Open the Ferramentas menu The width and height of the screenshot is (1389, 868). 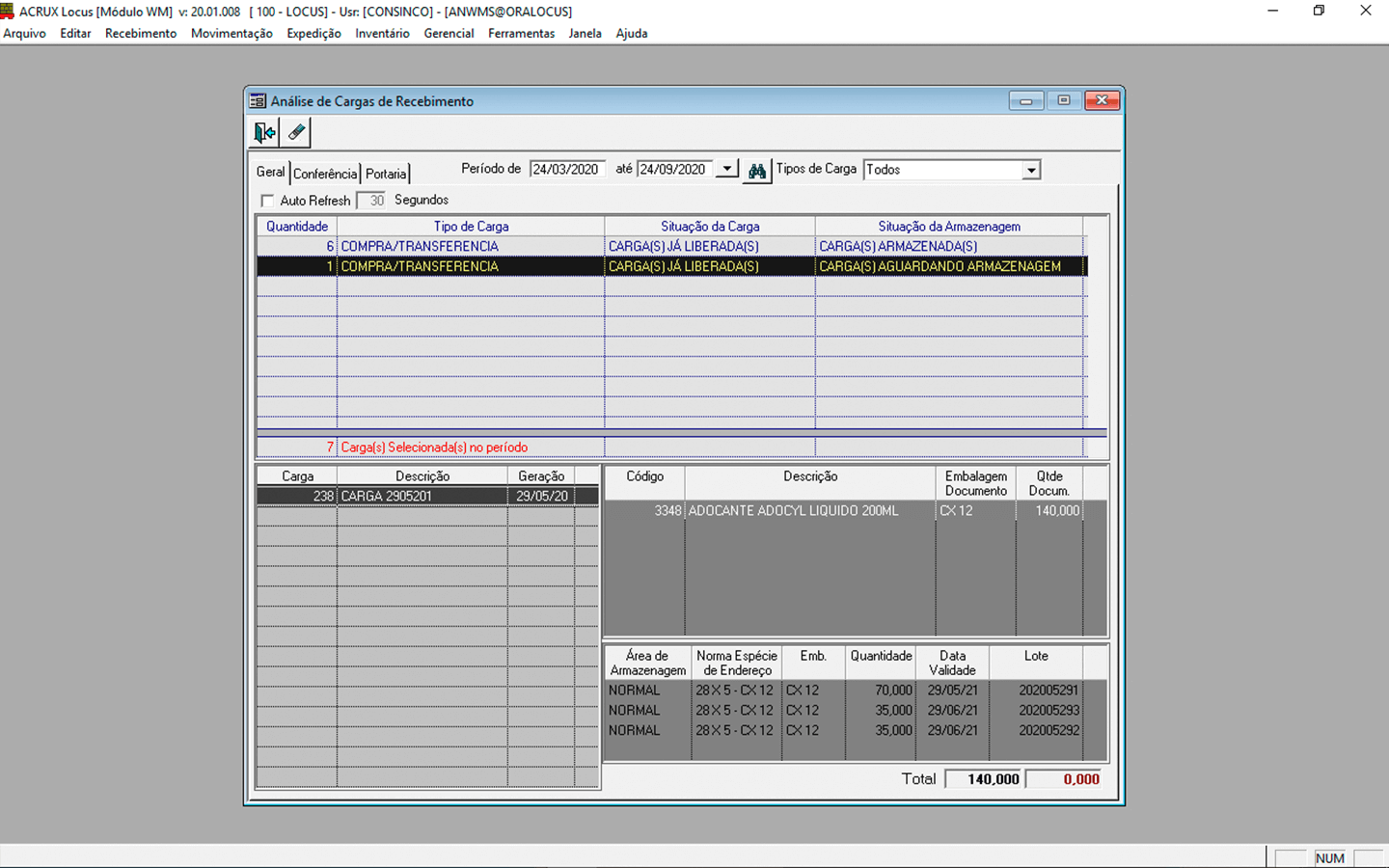[521, 33]
